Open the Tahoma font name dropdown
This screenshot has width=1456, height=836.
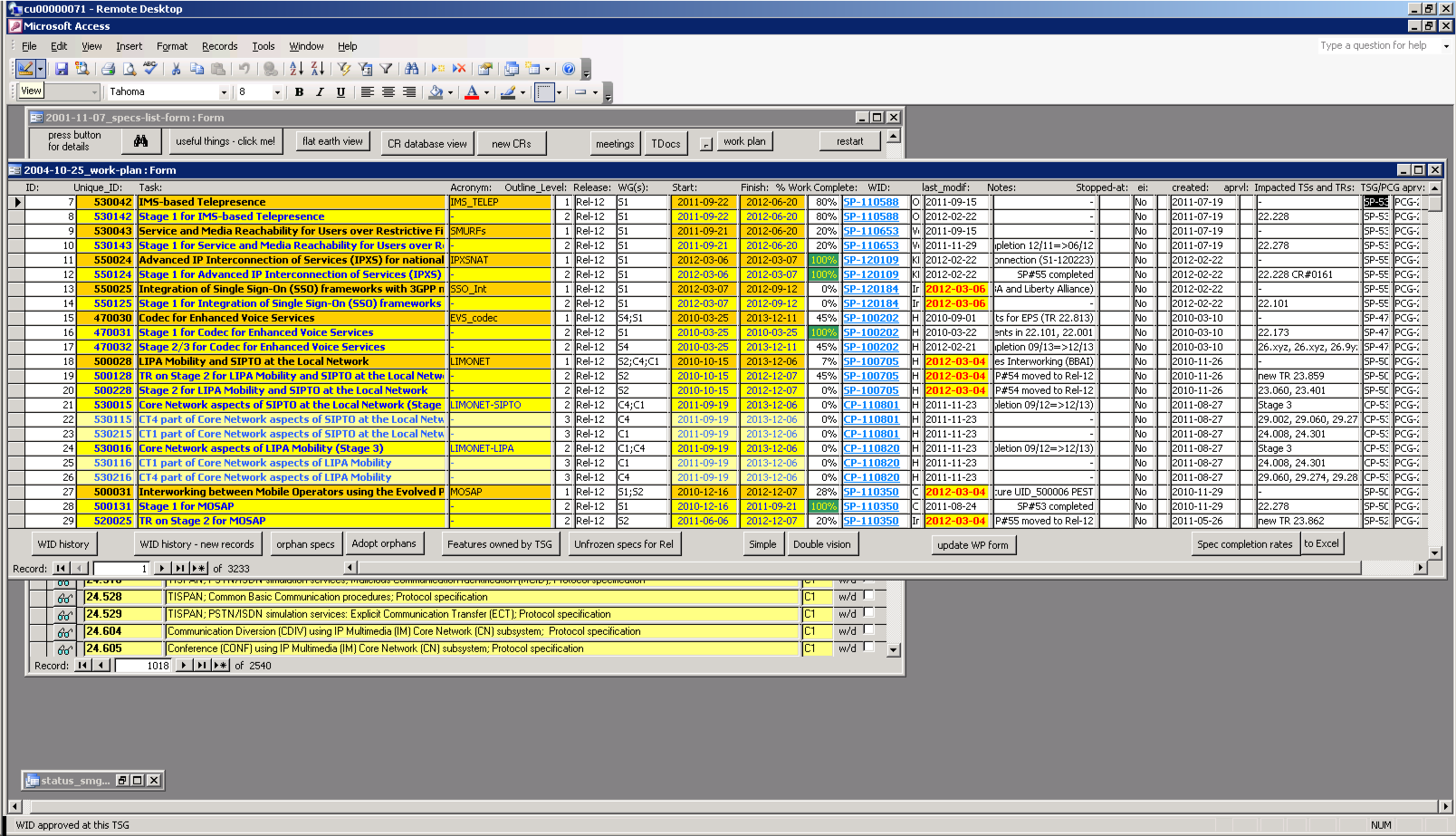point(224,92)
